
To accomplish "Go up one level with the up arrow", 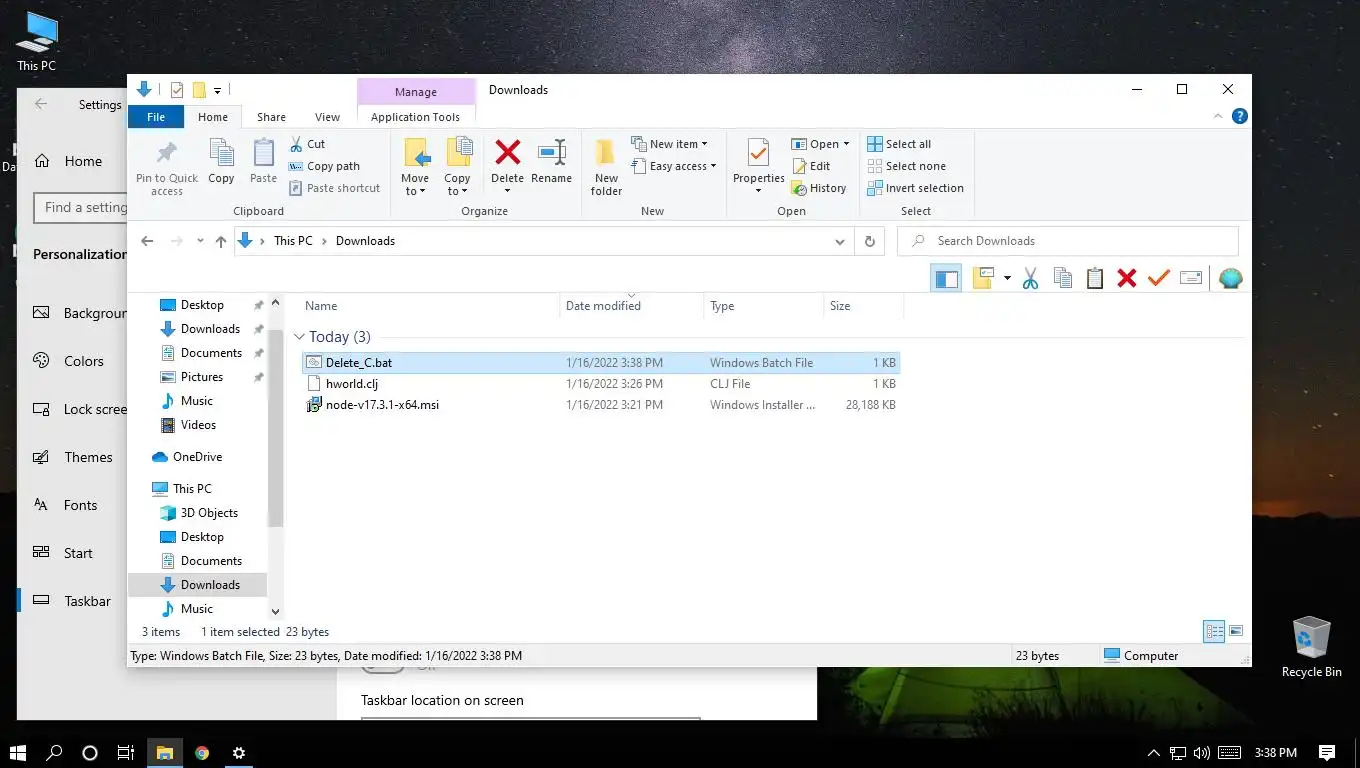I will pos(221,241).
